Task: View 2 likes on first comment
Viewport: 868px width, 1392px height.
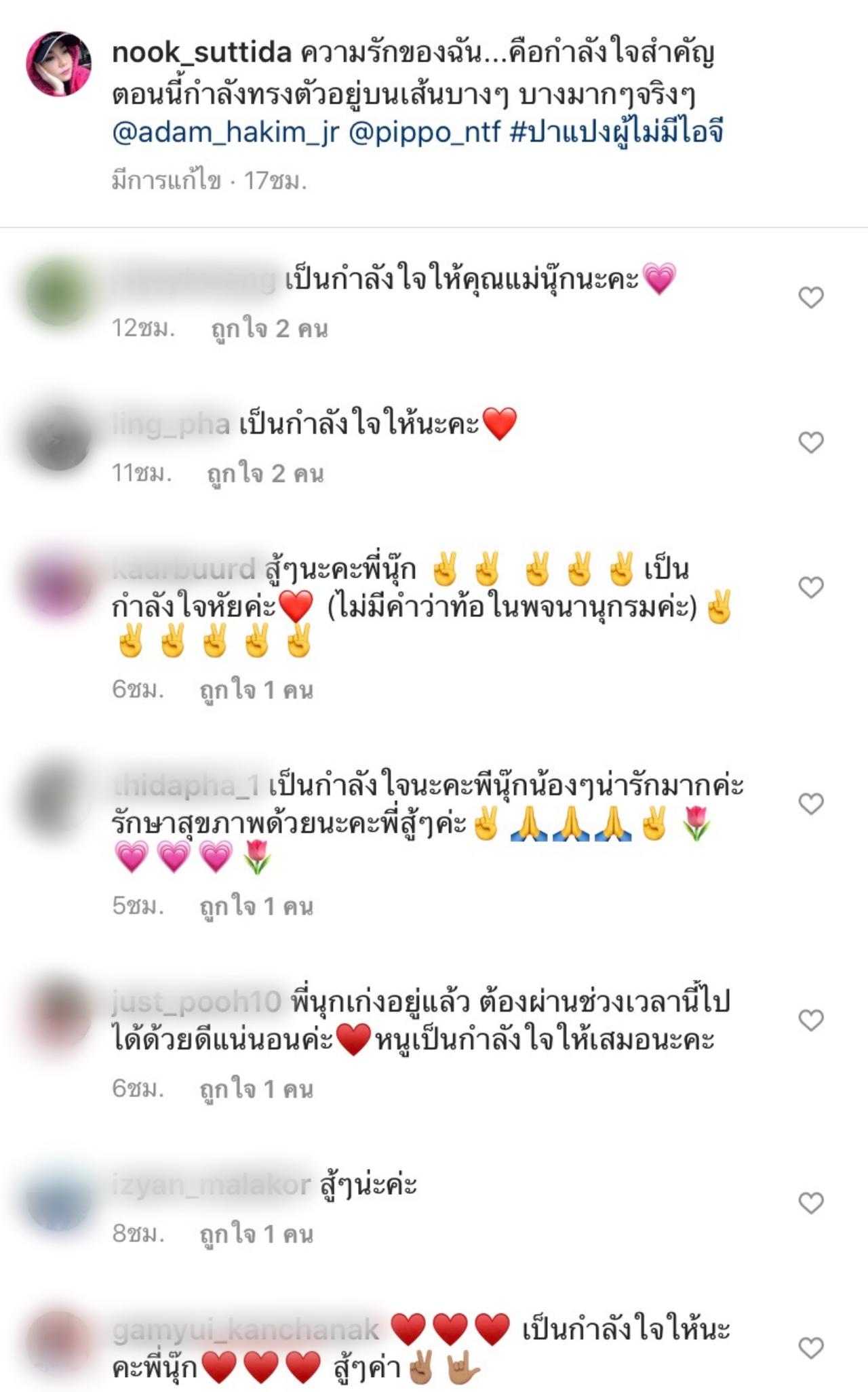Action: pos(269,329)
